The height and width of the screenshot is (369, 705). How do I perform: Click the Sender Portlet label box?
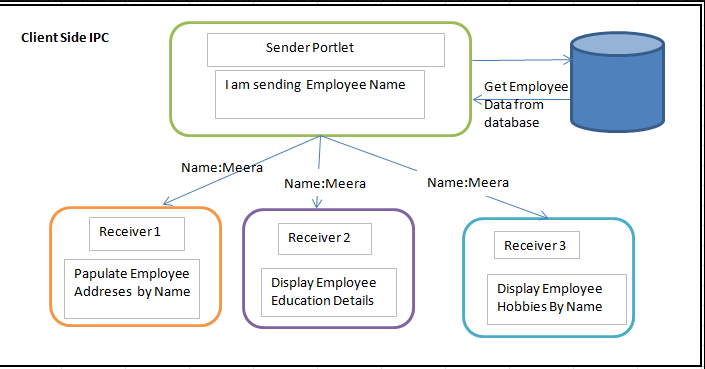pyautogui.click(x=326, y=50)
